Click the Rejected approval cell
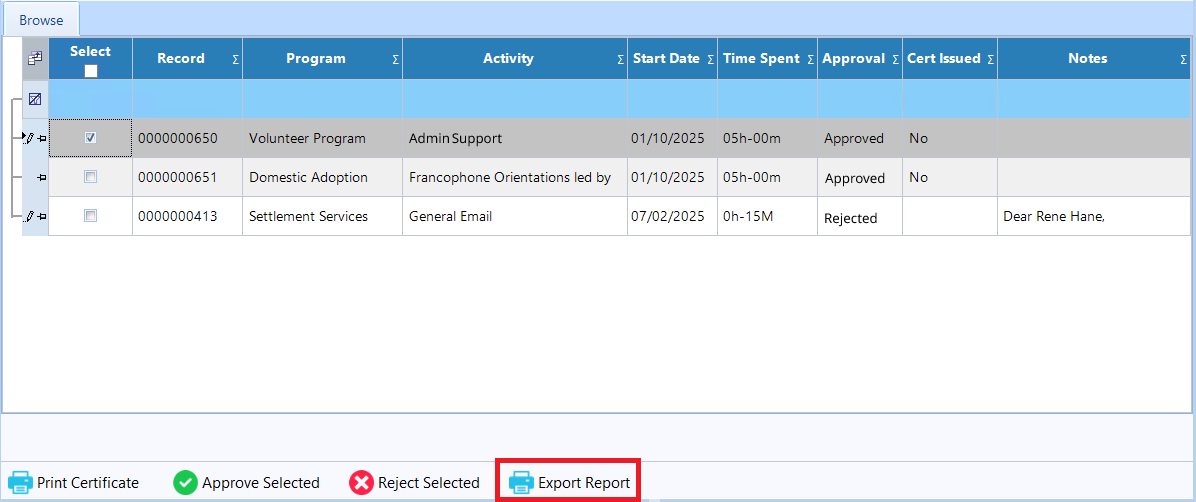This screenshot has width=1196, height=502. (x=860, y=217)
